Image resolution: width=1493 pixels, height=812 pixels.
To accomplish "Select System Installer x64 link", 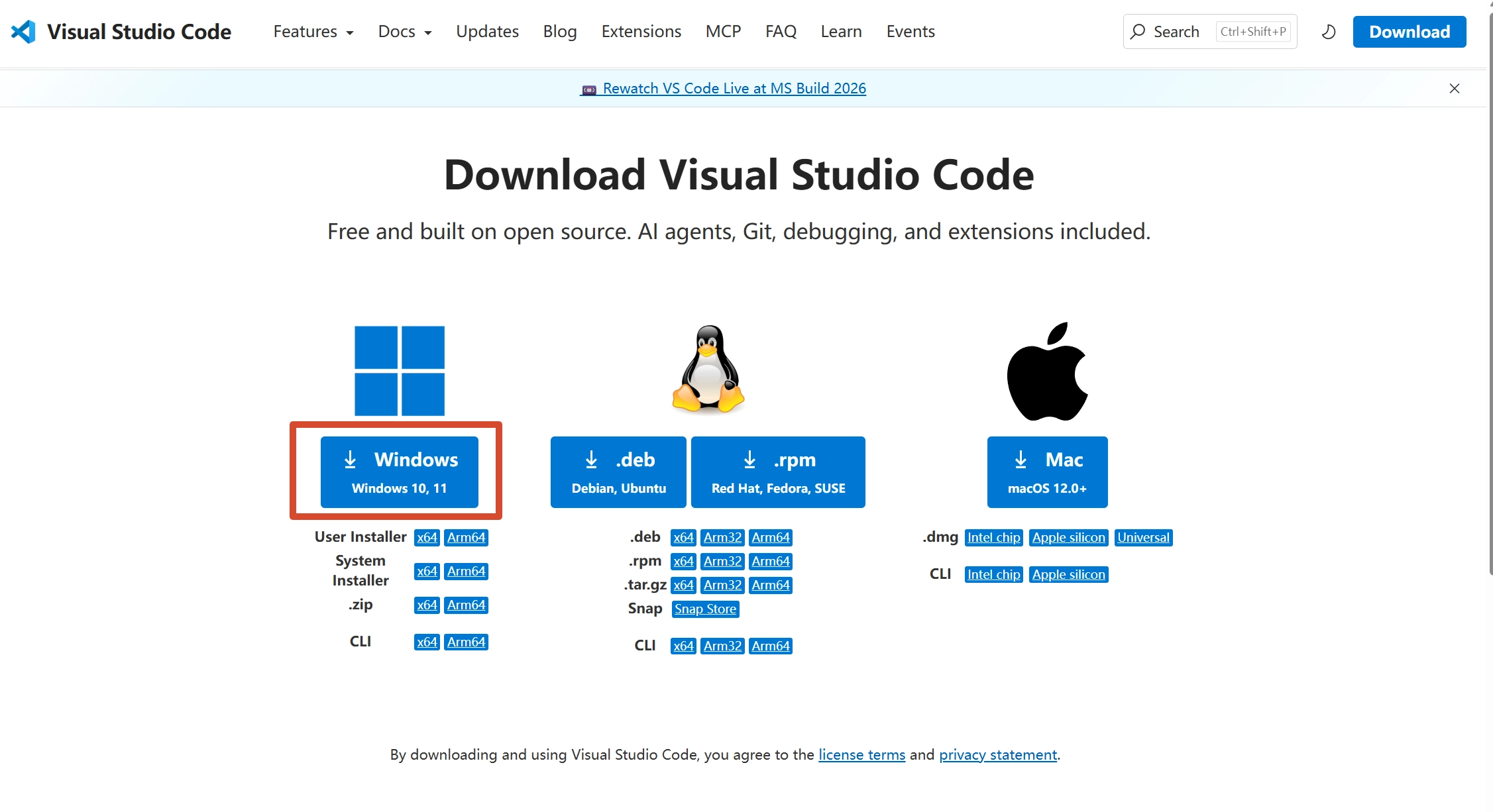I will pyautogui.click(x=427, y=572).
